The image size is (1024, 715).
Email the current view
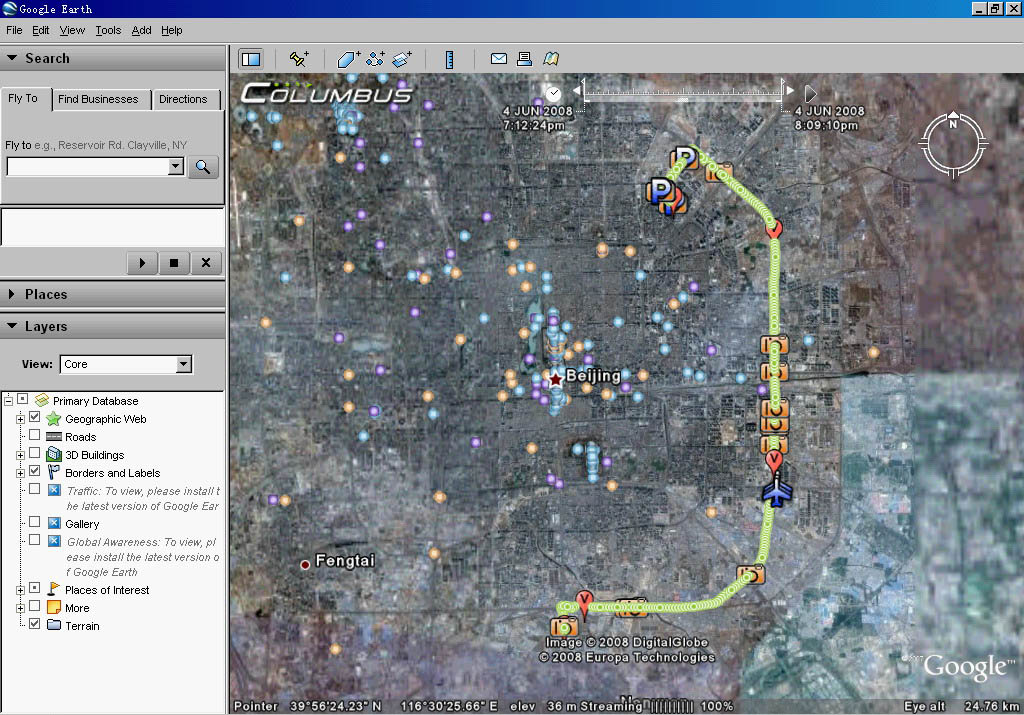pos(499,59)
